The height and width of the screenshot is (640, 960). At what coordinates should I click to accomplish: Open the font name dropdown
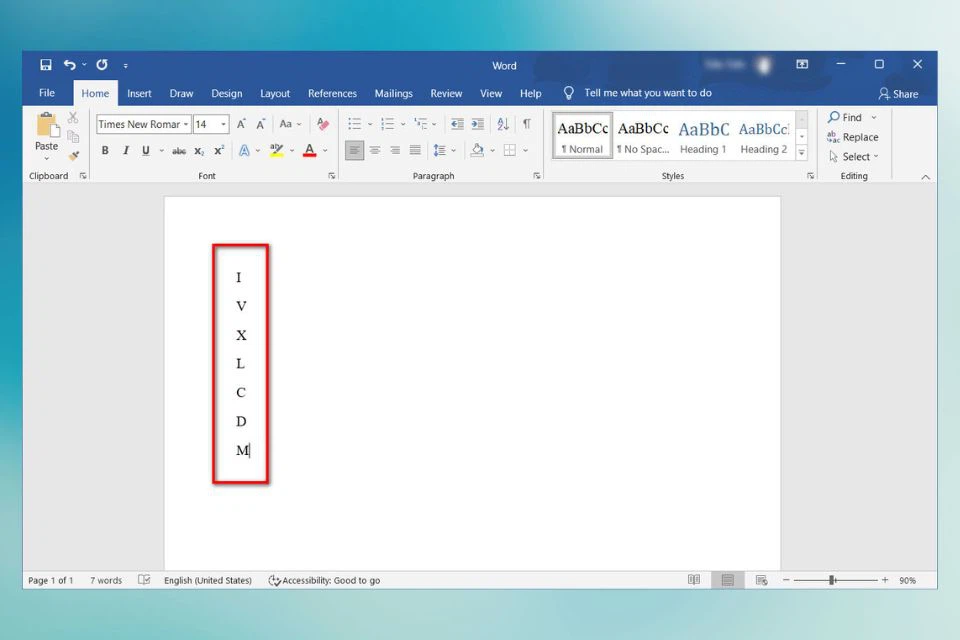tap(188, 124)
